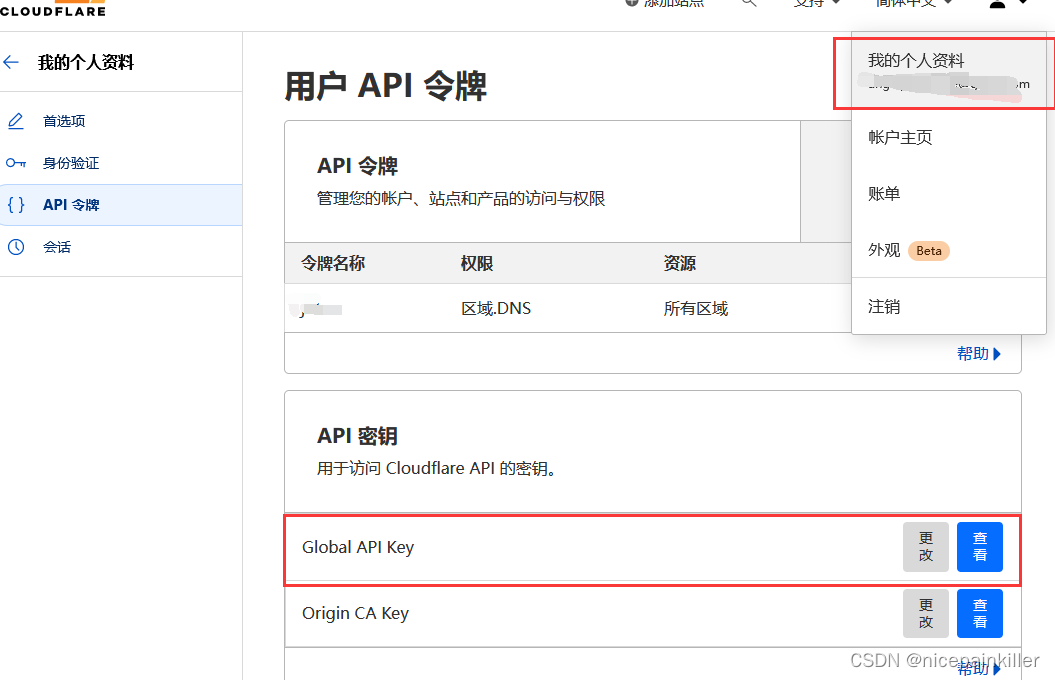Choose 注销 to log out

point(884,307)
